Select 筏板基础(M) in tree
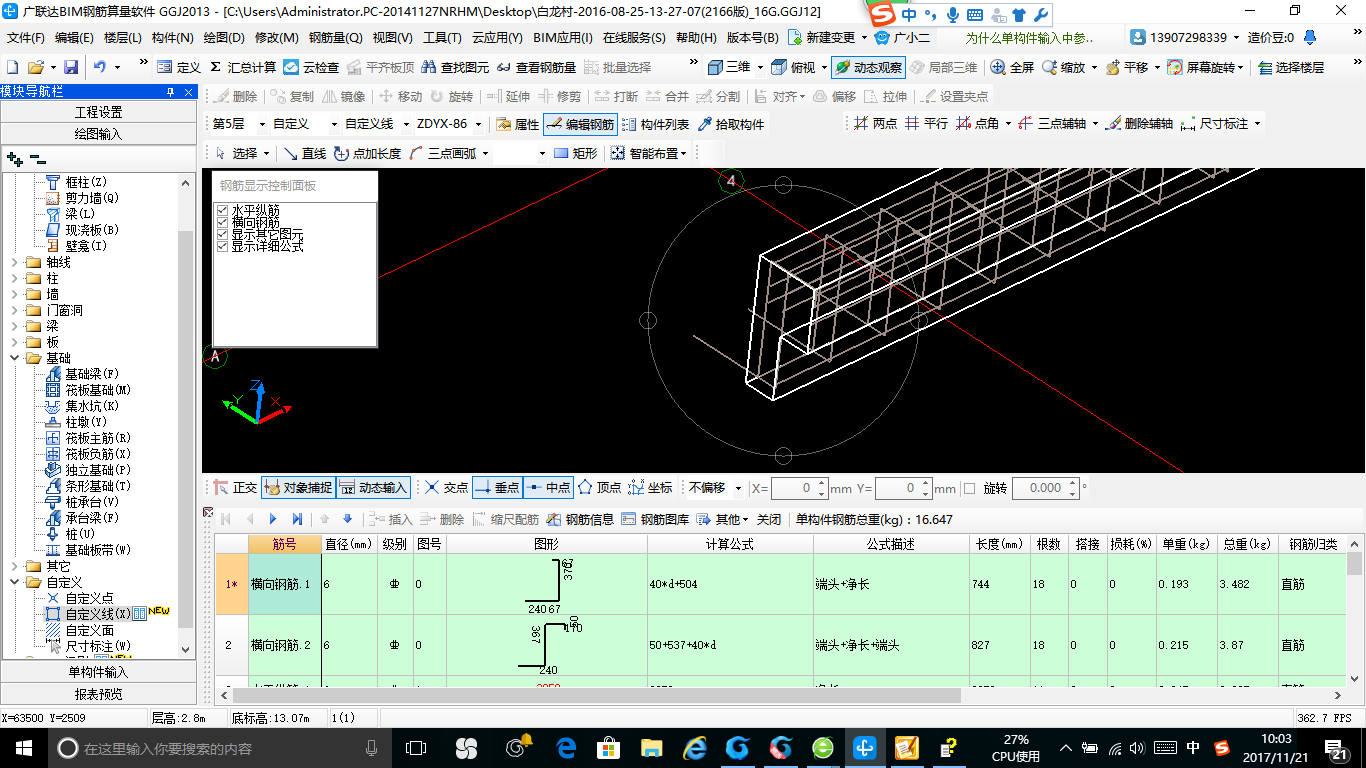This screenshot has height=768, width=1366. (x=88, y=390)
